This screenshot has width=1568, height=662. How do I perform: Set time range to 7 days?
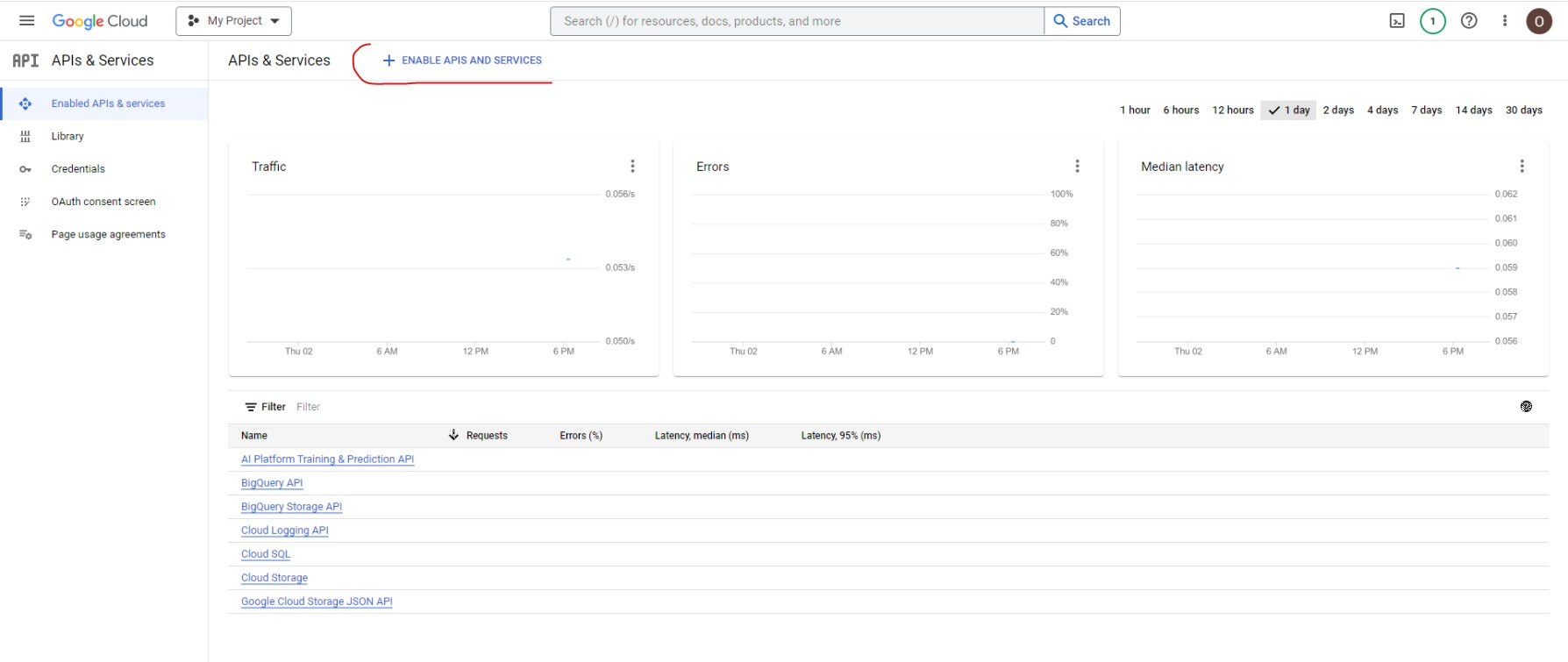click(x=1426, y=110)
